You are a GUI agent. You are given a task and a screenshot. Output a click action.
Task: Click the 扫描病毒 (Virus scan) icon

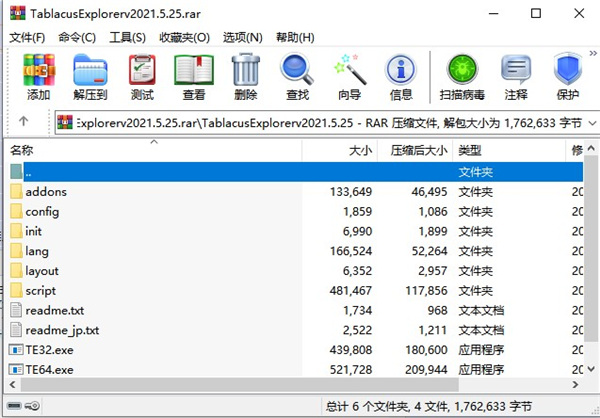[462, 78]
